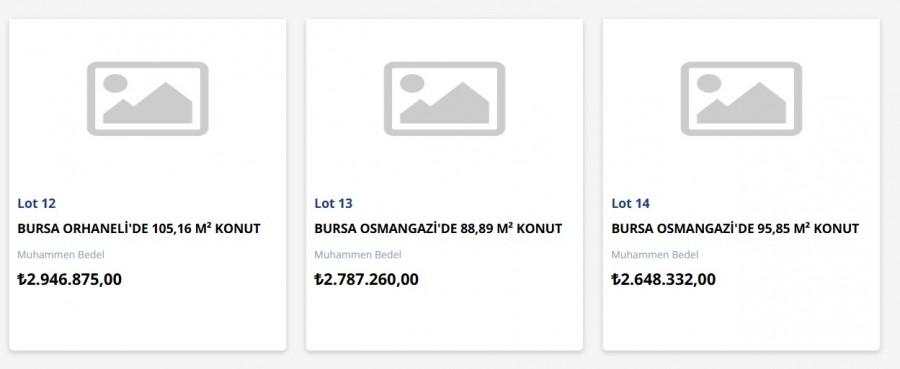Open the Lot 12 placeholder image

[148, 99]
